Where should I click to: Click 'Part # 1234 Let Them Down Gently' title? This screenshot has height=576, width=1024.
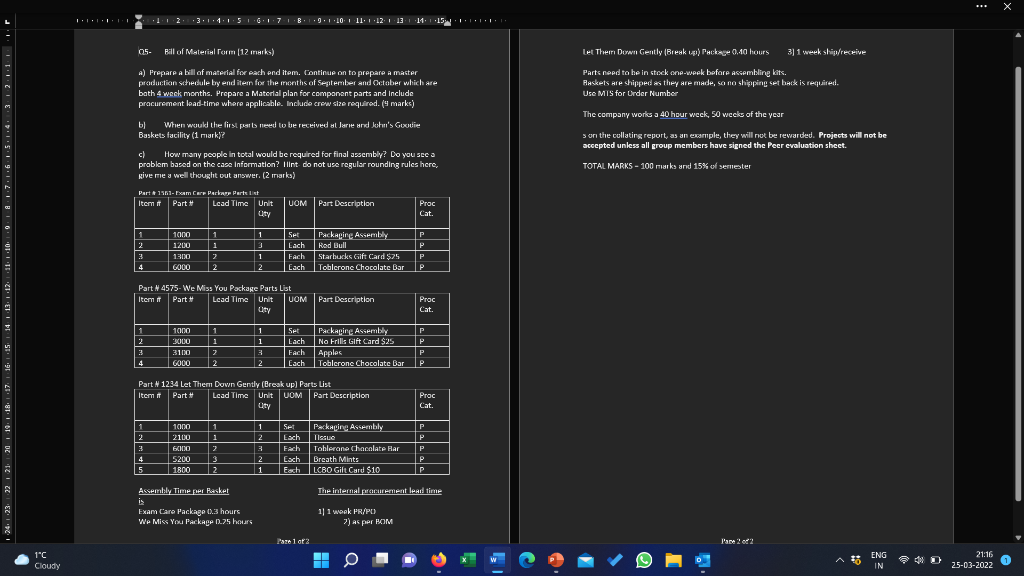point(234,384)
